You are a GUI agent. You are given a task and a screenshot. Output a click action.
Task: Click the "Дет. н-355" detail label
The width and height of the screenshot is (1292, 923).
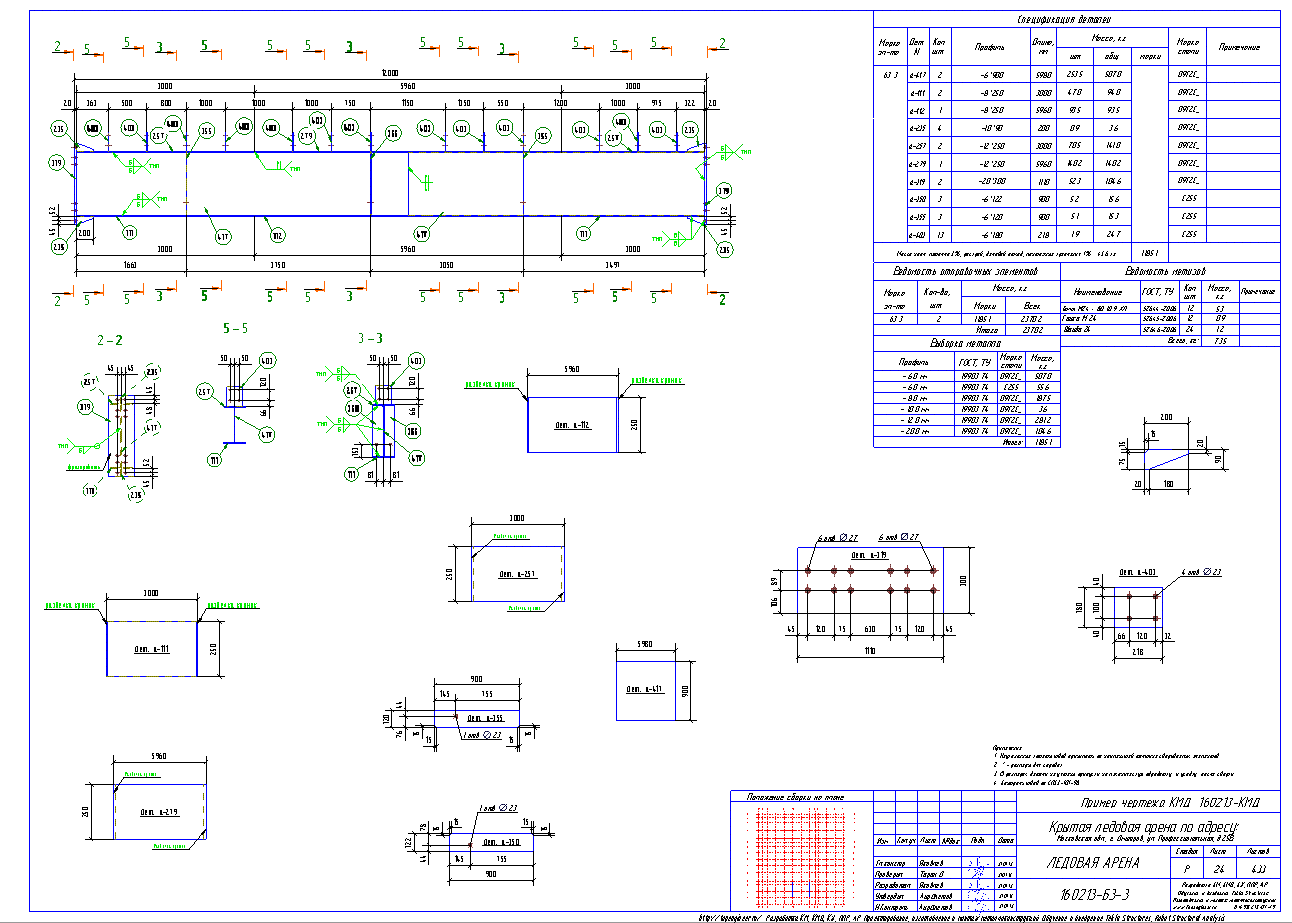coord(487,719)
